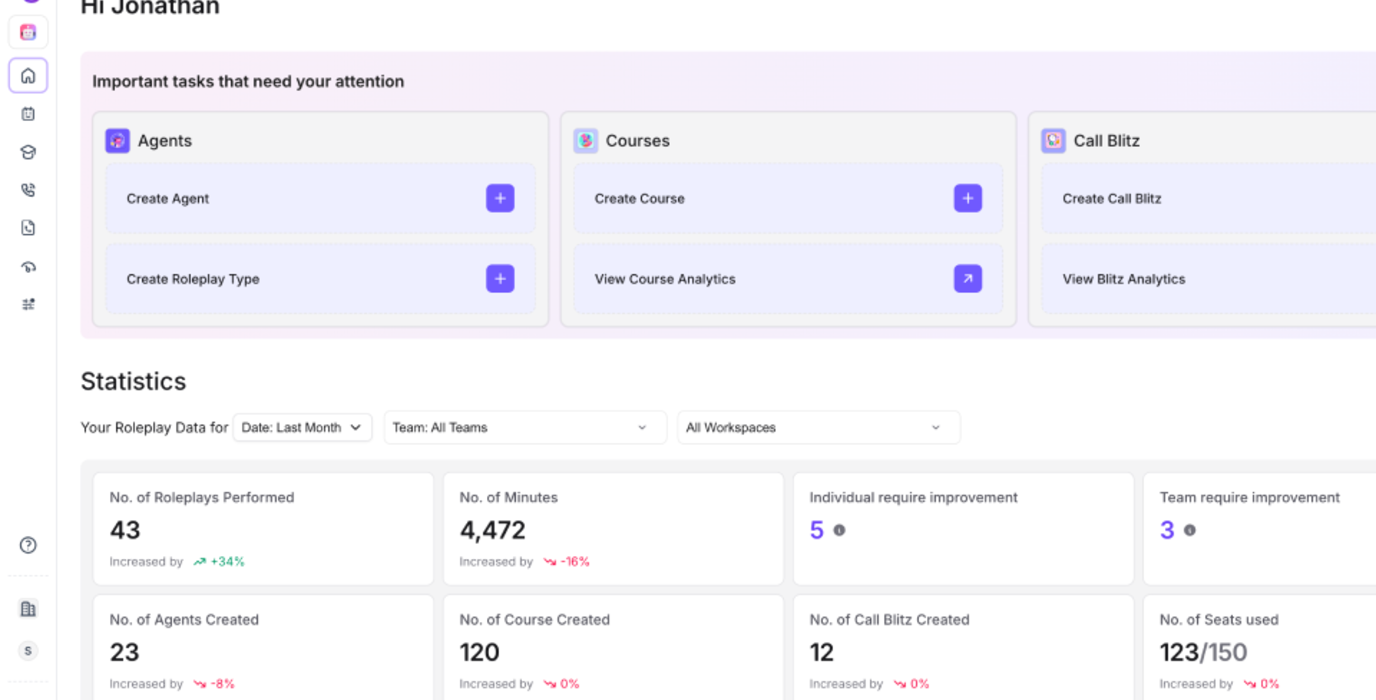Click the pink calendar app icon in sidebar
This screenshot has height=700, width=1376.
(x=28, y=32)
